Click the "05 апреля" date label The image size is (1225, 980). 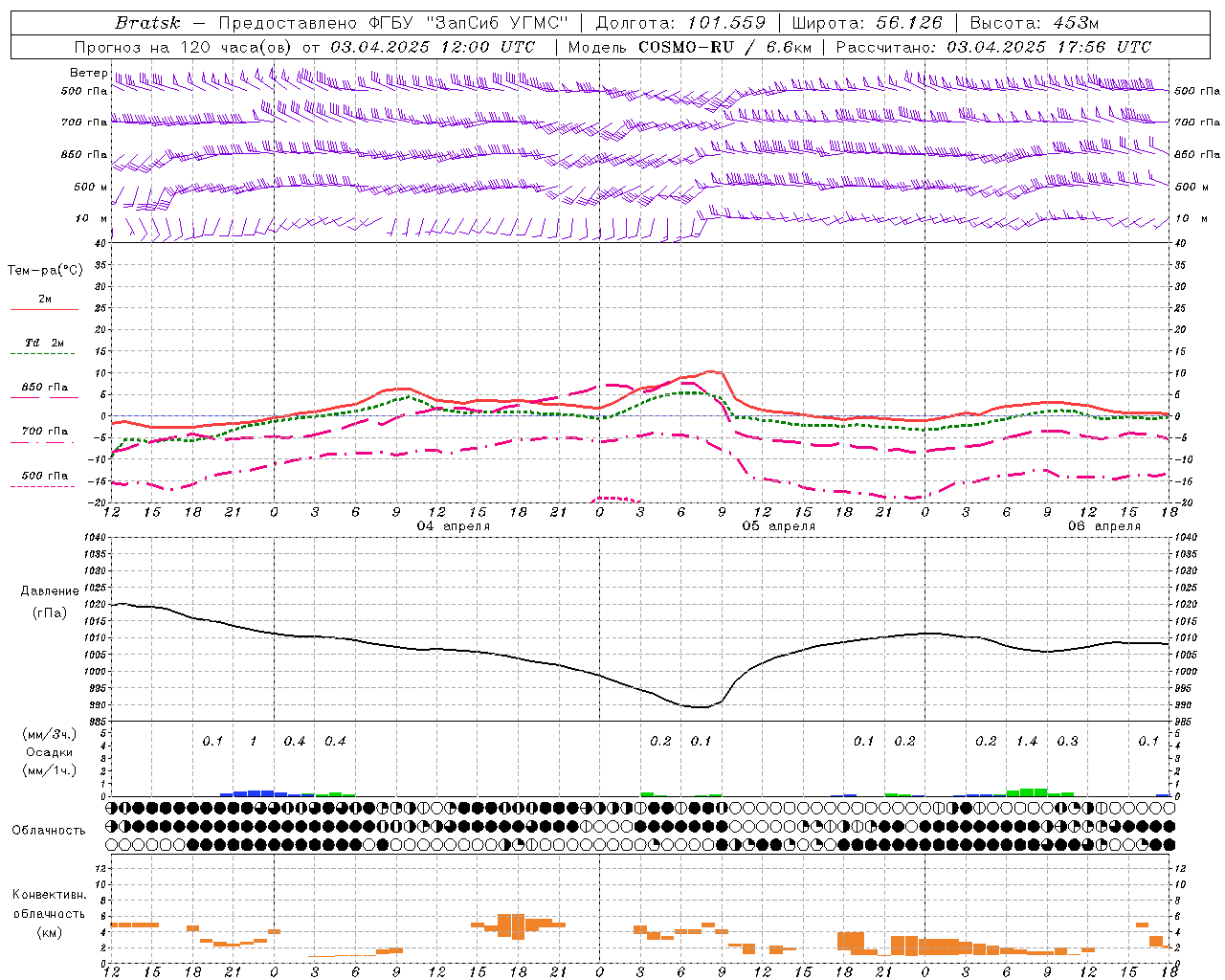click(x=779, y=526)
